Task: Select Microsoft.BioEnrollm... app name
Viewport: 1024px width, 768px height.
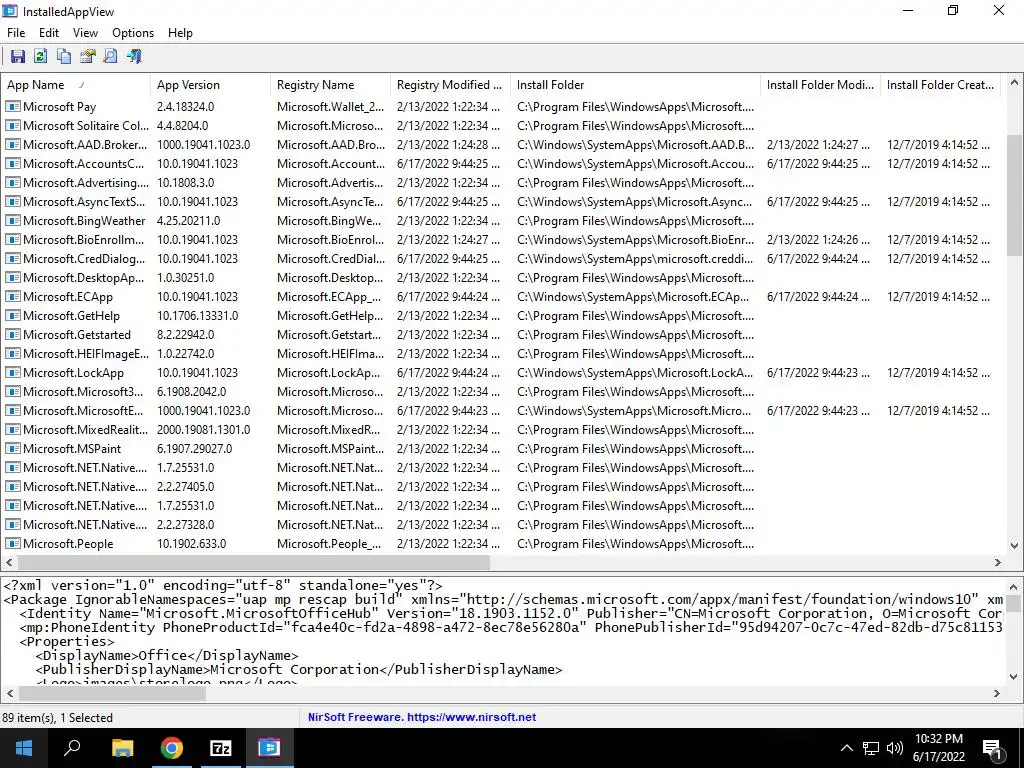Action: tap(84, 240)
